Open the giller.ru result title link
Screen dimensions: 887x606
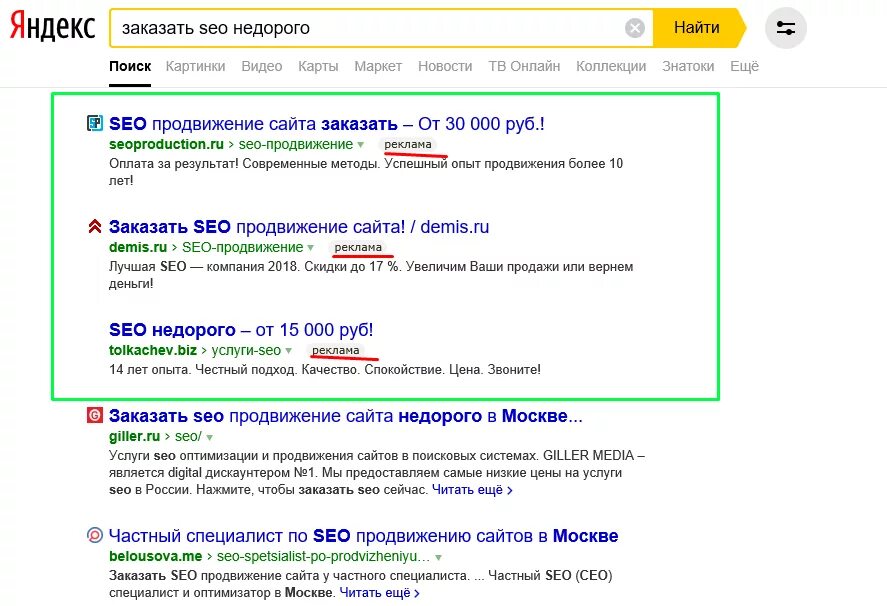(x=346, y=416)
